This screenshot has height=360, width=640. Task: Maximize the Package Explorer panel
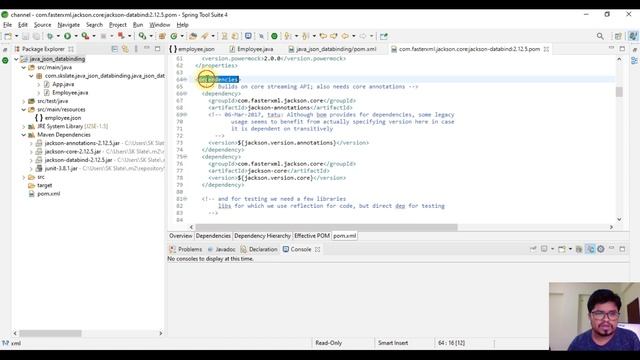tap(158, 49)
